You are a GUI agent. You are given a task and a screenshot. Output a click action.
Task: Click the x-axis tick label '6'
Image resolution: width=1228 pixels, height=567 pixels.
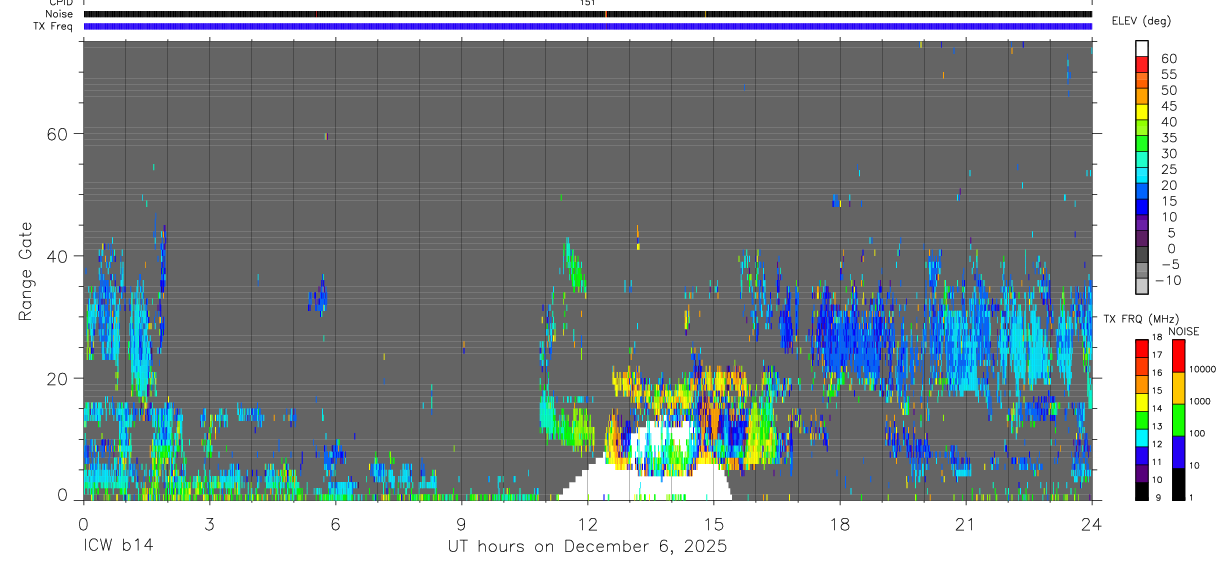(336, 524)
